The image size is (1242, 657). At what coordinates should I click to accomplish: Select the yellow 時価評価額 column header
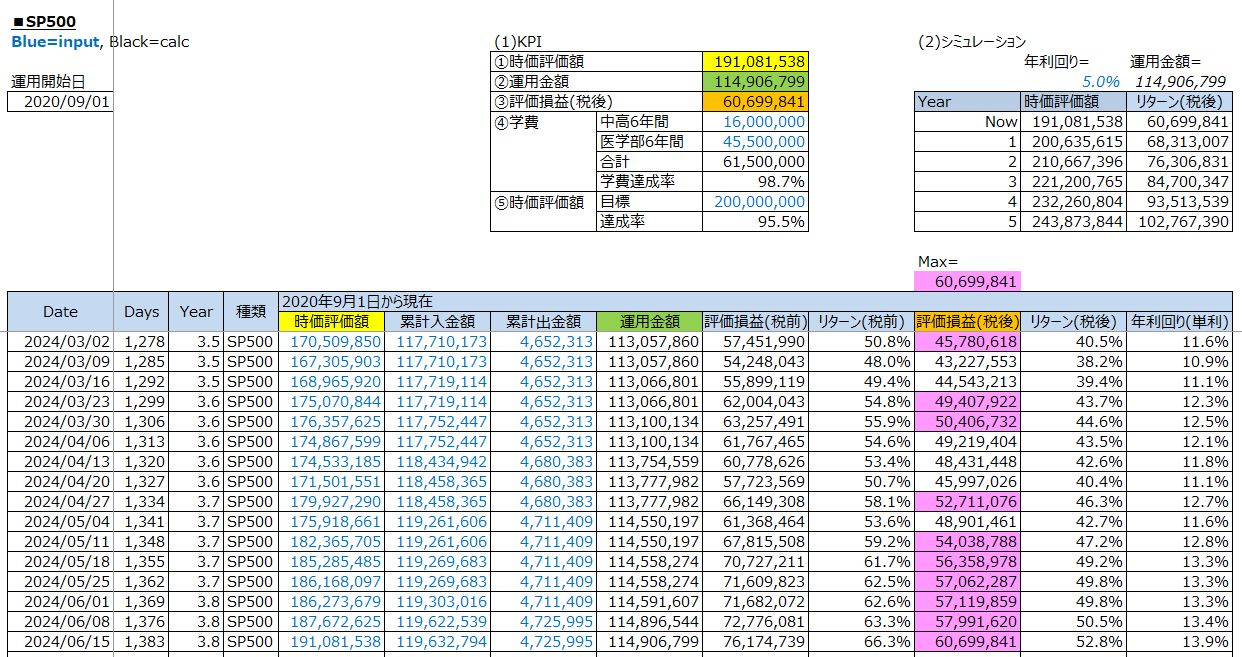(331, 321)
